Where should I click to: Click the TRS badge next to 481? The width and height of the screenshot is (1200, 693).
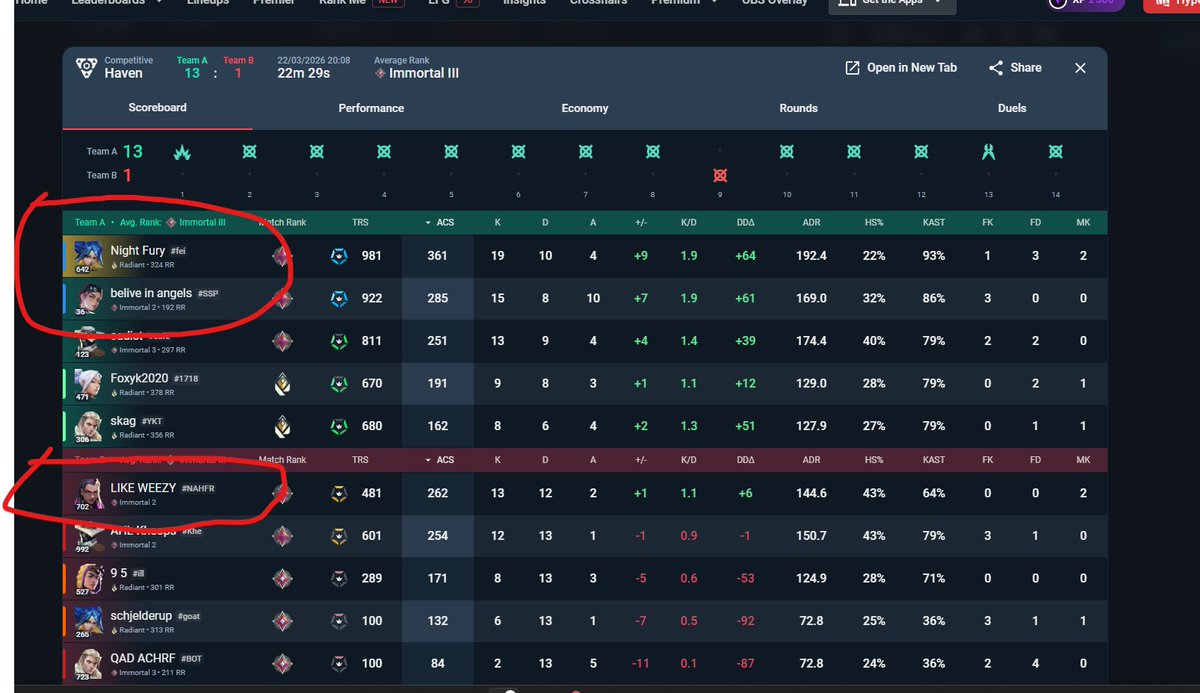340,493
